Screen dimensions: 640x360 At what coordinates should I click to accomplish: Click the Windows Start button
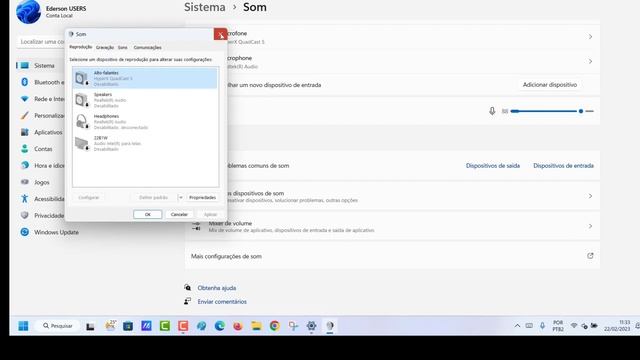coord(23,326)
